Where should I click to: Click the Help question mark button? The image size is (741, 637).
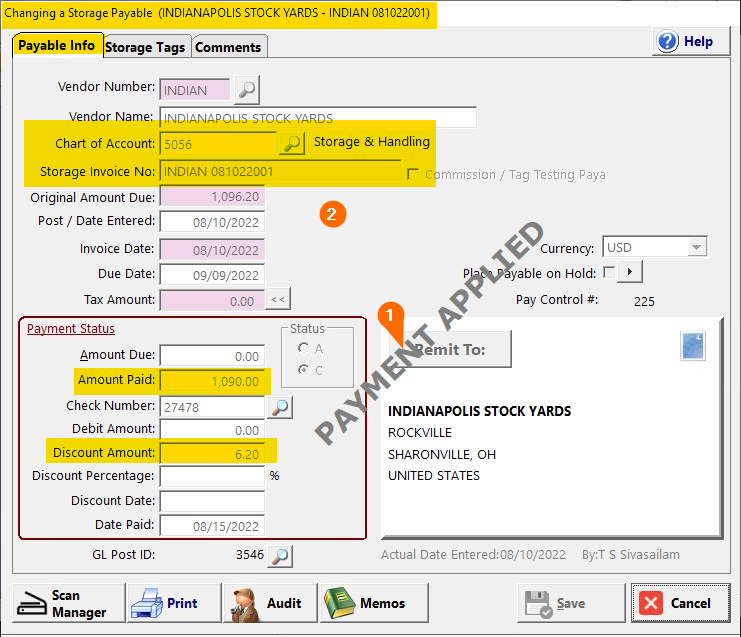point(691,42)
